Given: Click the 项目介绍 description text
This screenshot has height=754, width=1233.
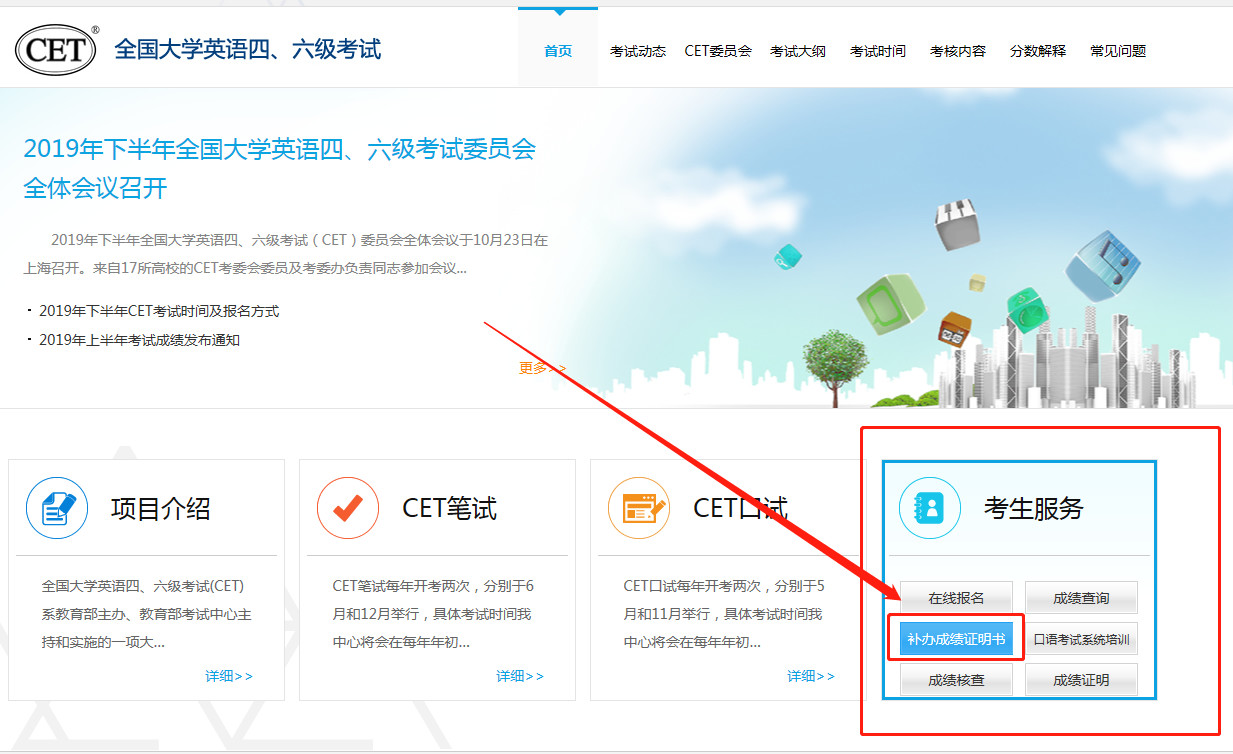Looking at the screenshot, I should (x=147, y=614).
